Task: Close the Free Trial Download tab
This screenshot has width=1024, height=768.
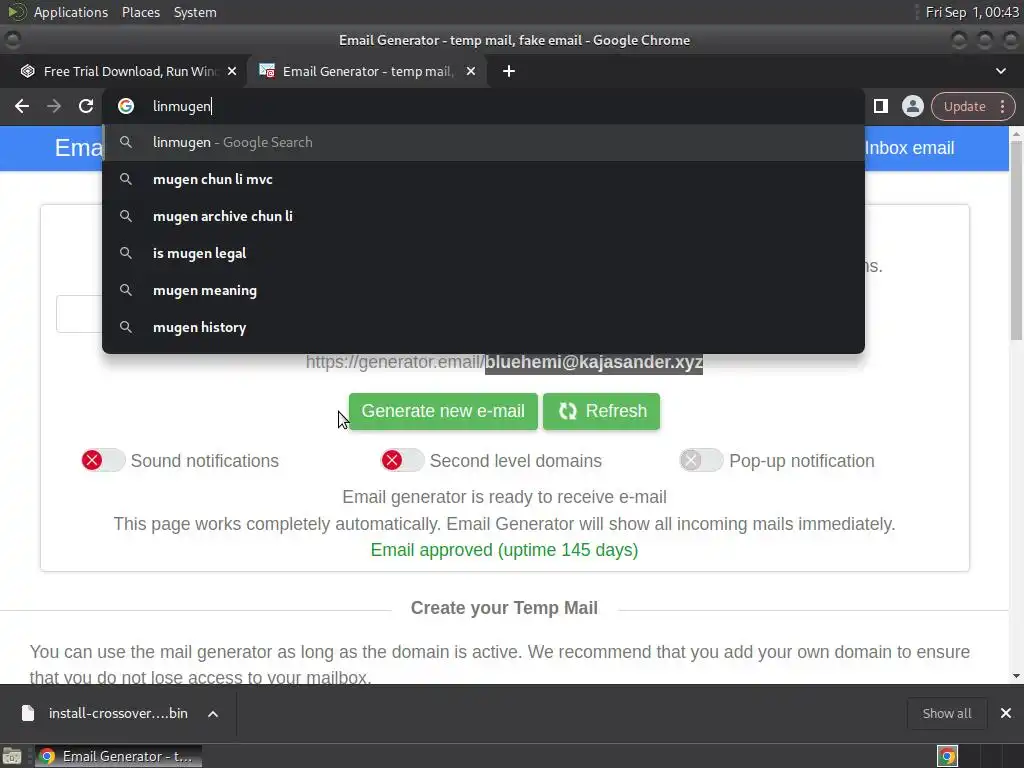Action: tap(232, 71)
